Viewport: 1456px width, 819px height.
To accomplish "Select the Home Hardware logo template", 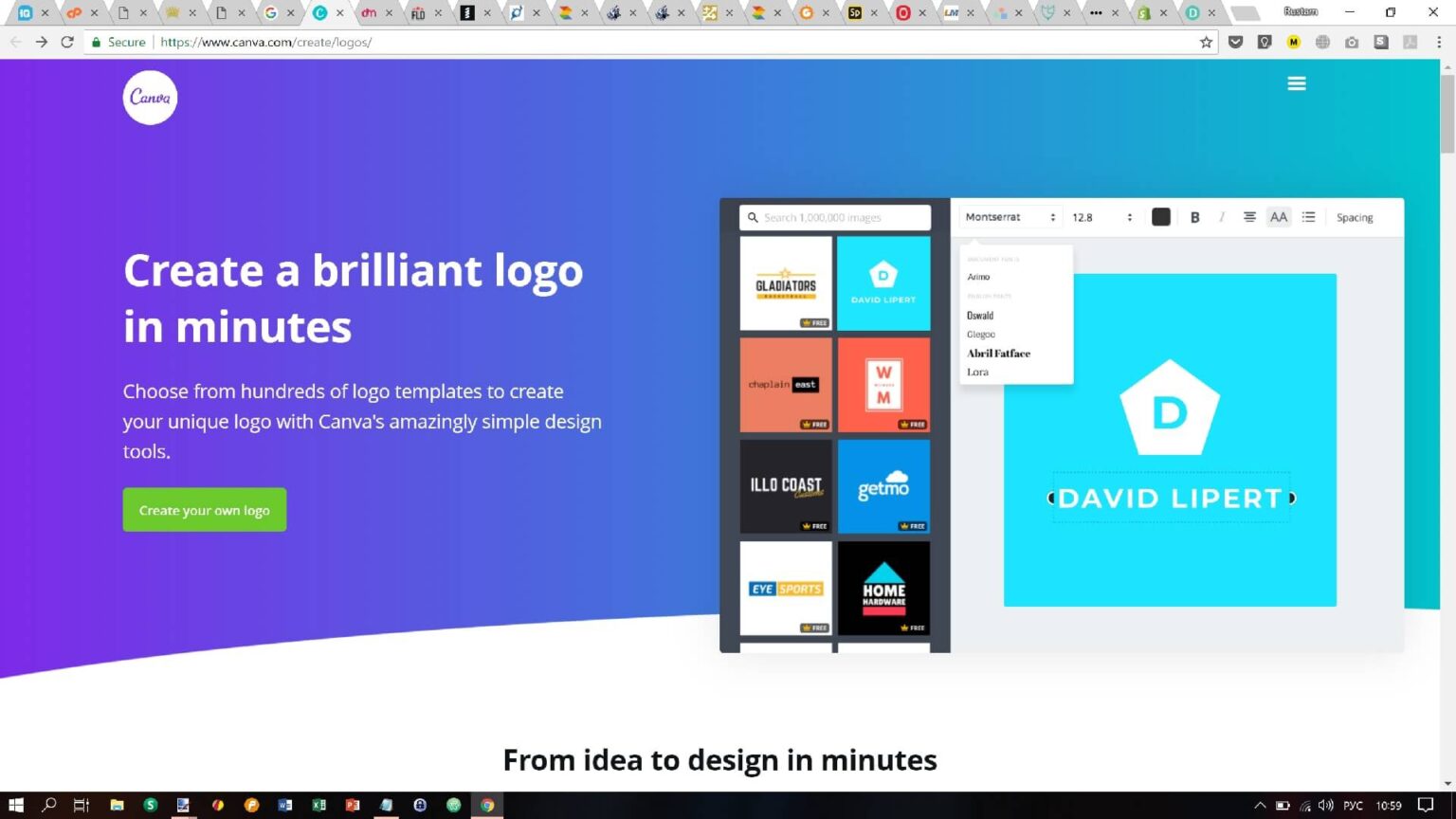I will 883,588.
